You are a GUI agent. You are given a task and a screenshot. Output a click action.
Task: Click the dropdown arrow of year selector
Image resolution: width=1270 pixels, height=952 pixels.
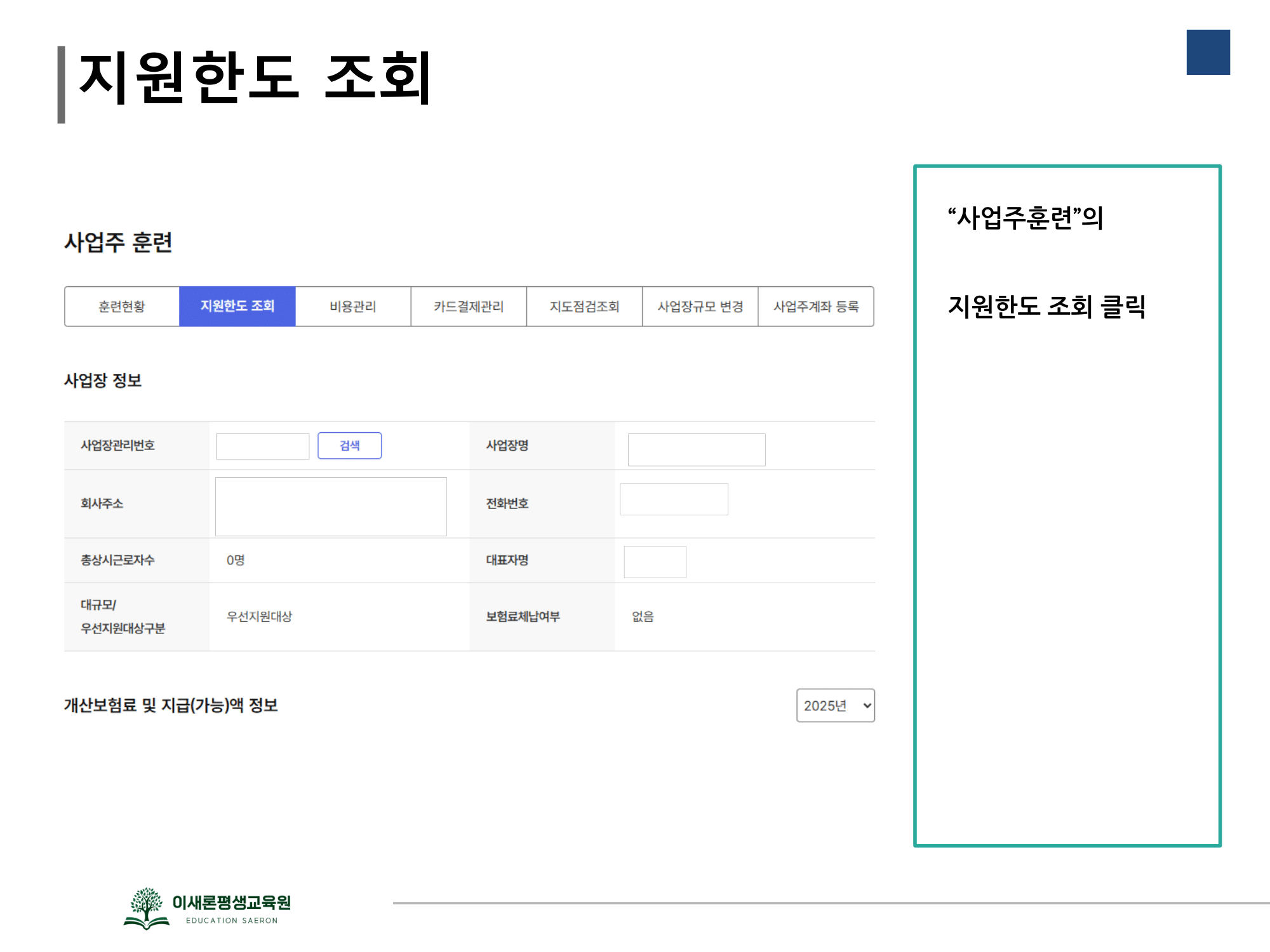click(x=867, y=706)
